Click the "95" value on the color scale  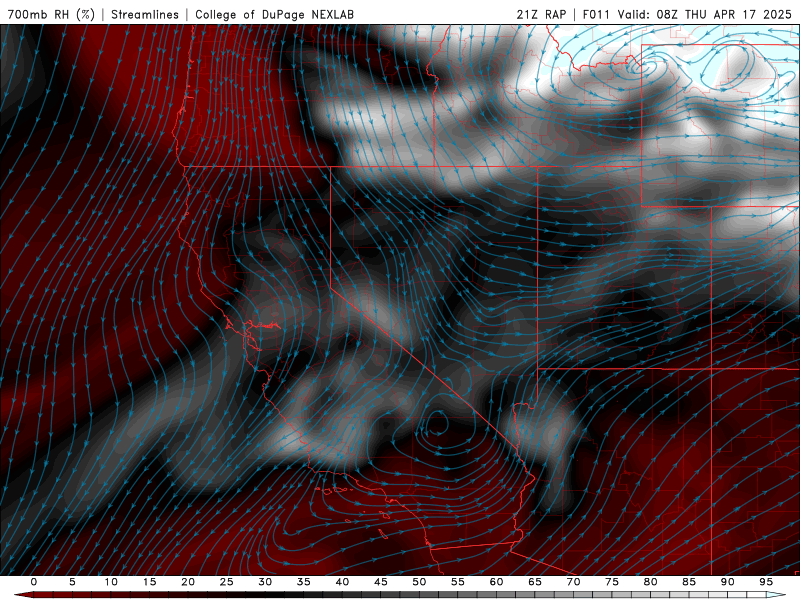(x=766, y=582)
